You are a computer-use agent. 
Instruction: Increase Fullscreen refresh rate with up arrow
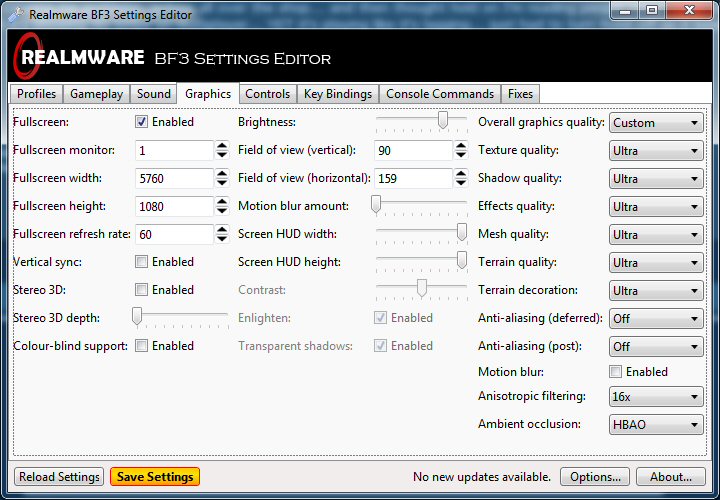coord(222,230)
